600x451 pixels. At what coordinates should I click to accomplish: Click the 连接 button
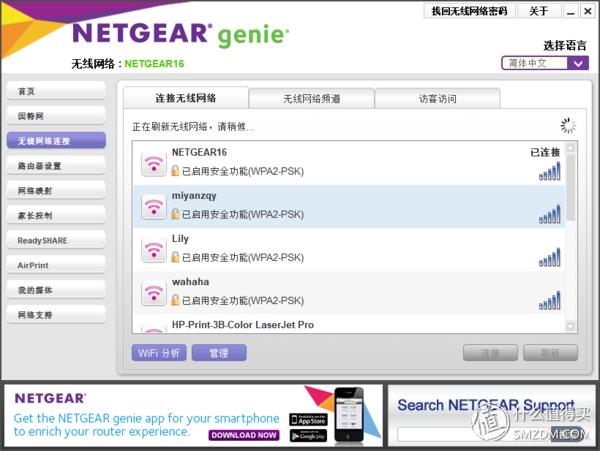tap(490, 353)
